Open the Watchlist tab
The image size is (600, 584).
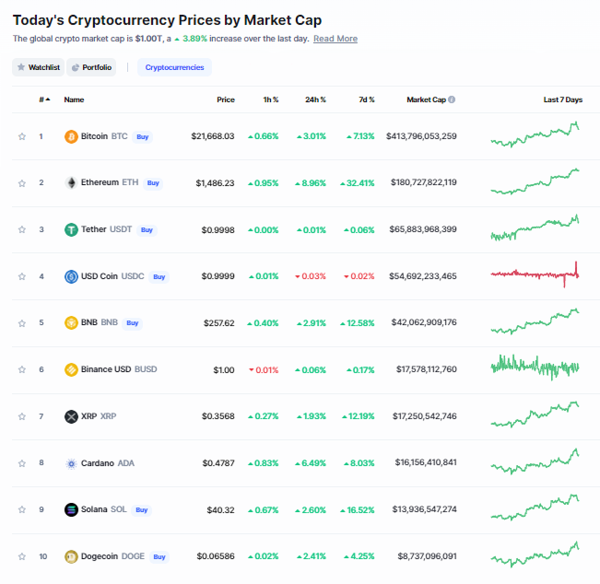click(x=38, y=67)
